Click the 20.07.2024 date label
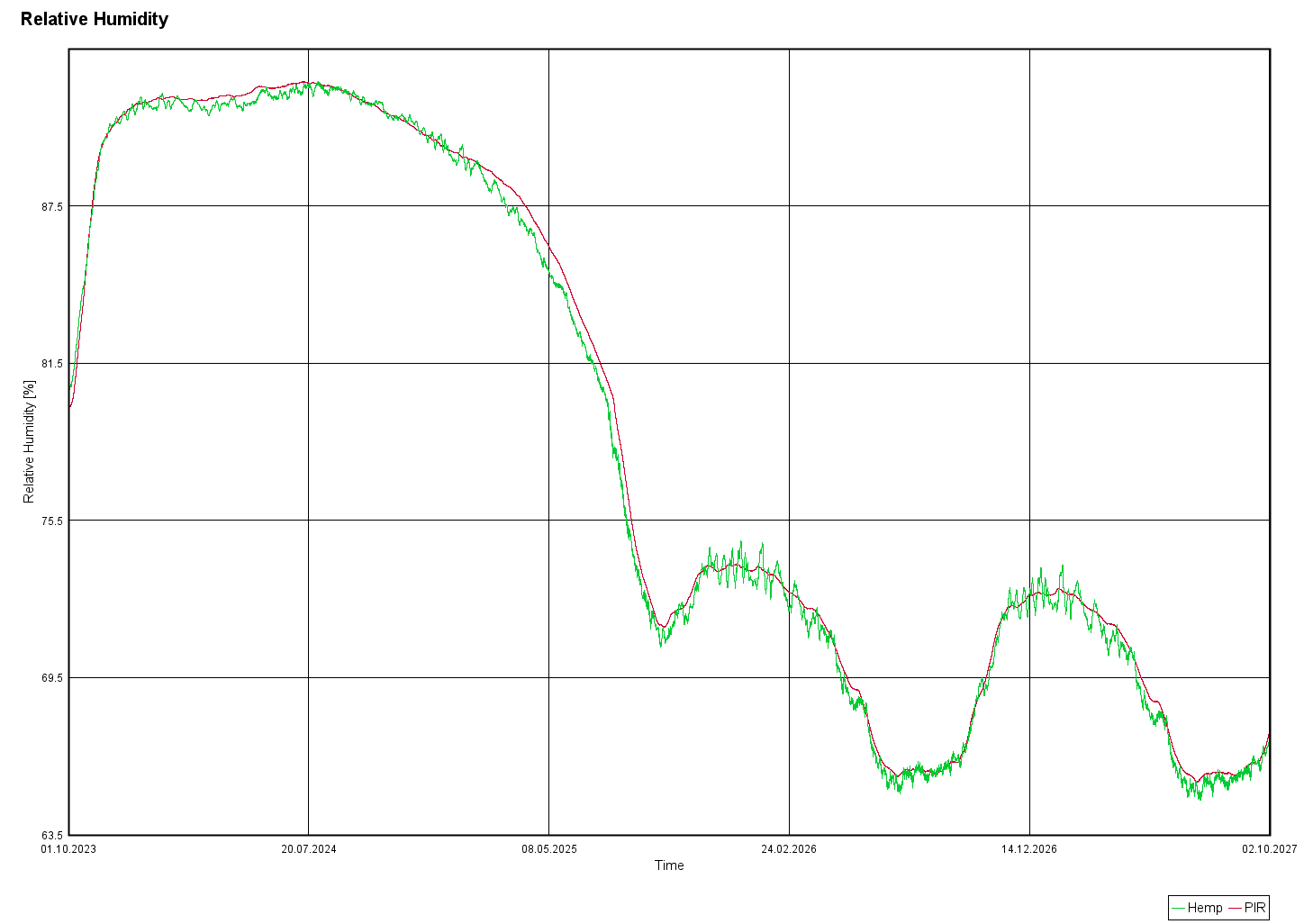 pos(309,849)
